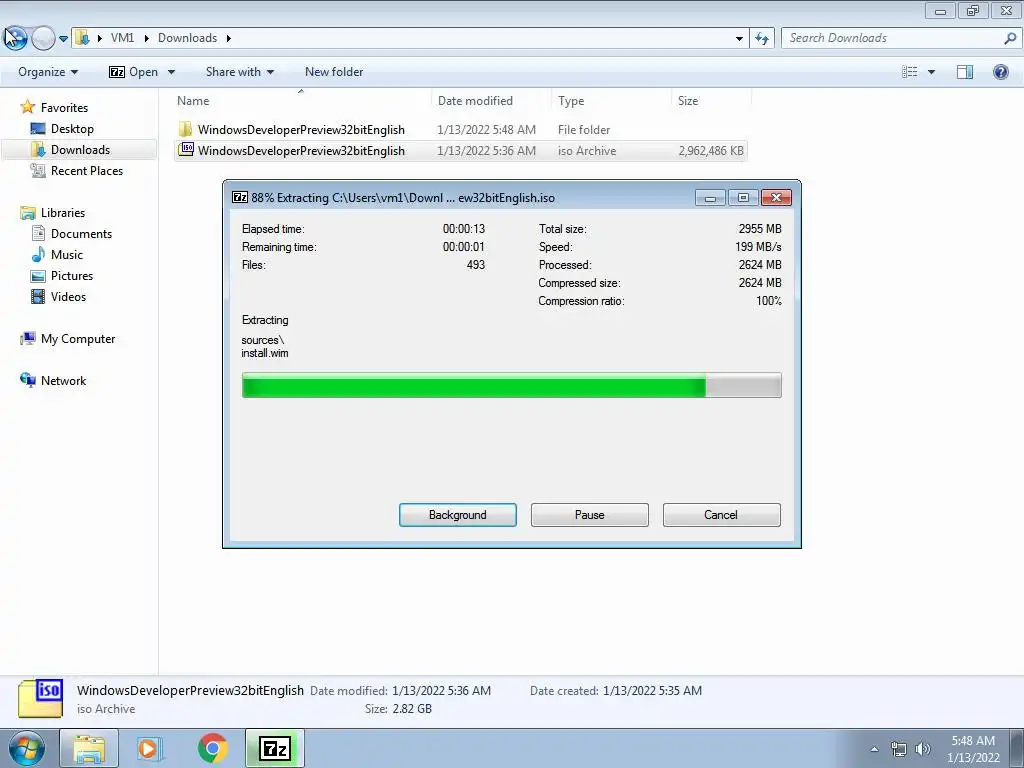Open the Videos library

click(68, 296)
